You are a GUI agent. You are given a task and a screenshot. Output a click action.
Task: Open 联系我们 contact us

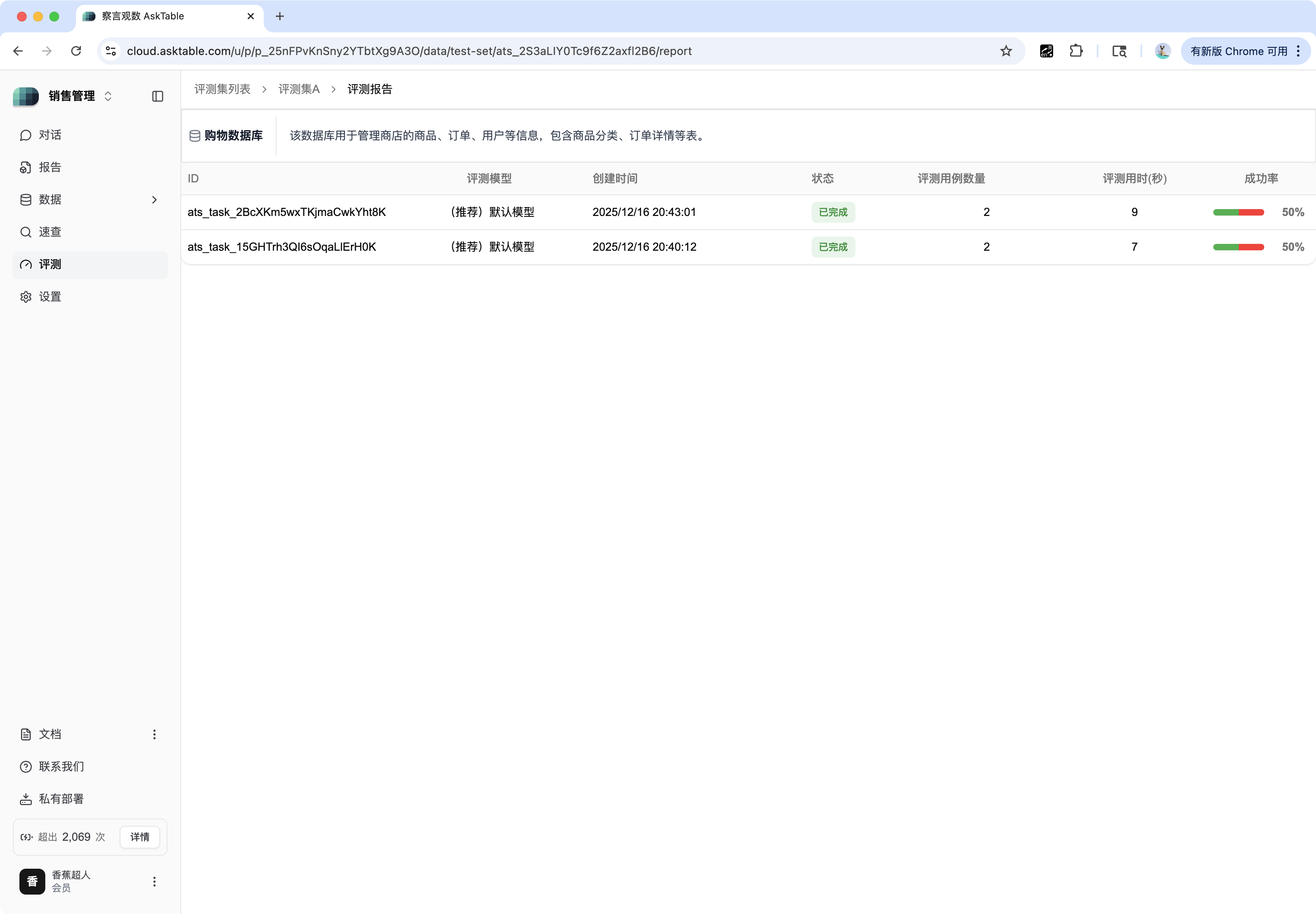(61, 766)
